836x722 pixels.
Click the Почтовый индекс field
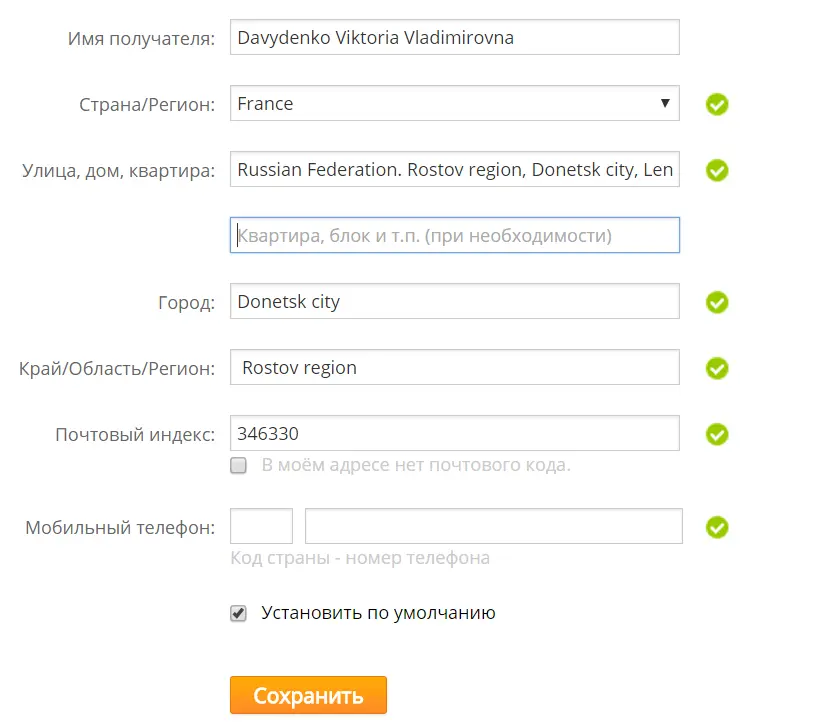point(454,433)
